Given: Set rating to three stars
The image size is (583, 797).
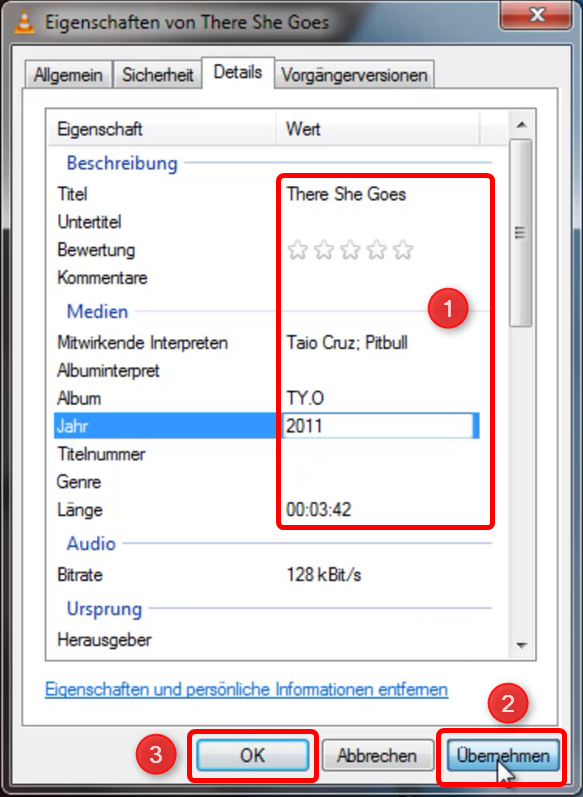Looking at the screenshot, I should coord(350,250).
